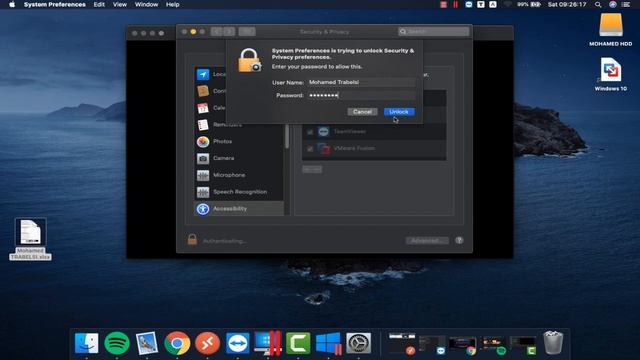The width and height of the screenshot is (640, 360).
Task: Open the Advanced... button
Action: click(427, 240)
